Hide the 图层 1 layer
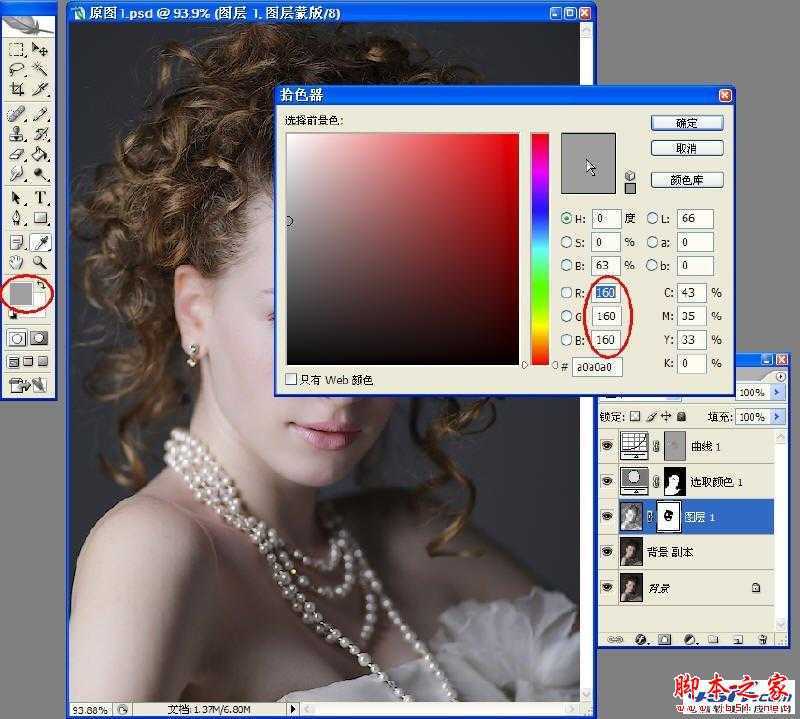Image resolution: width=800 pixels, height=719 pixels. pyautogui.click(x=607, y=516)
